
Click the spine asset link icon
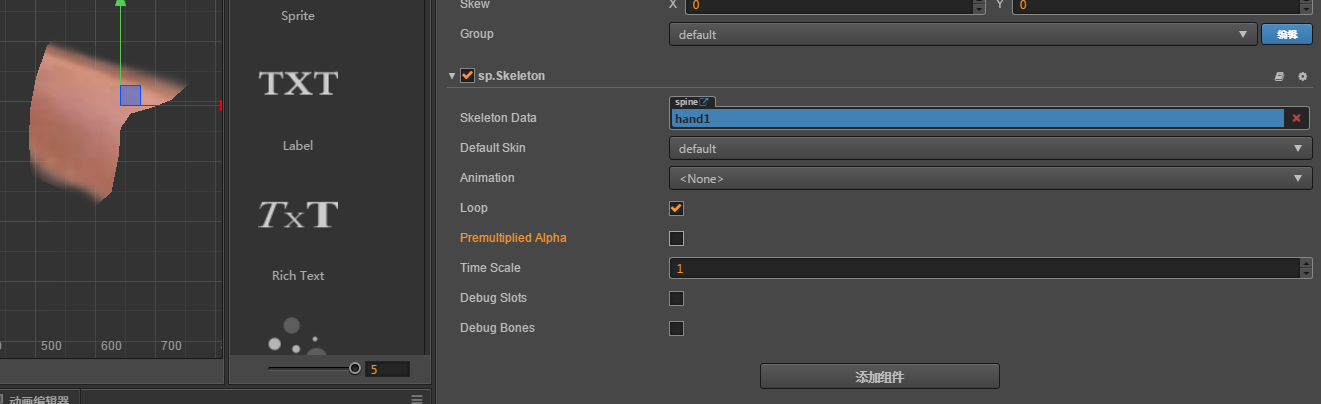click(704, 102)
